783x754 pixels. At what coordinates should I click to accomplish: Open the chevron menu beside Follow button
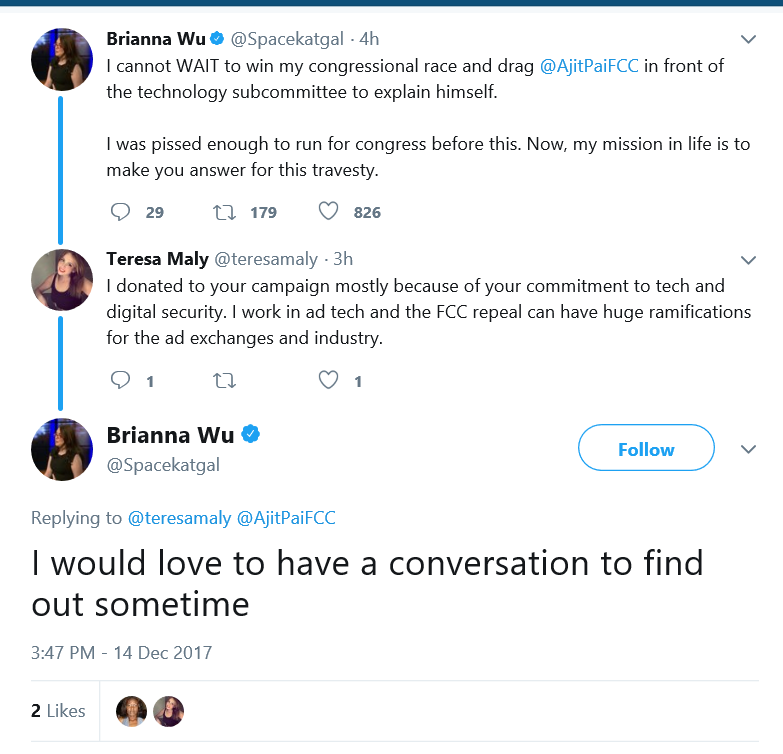tap(748, 449)
